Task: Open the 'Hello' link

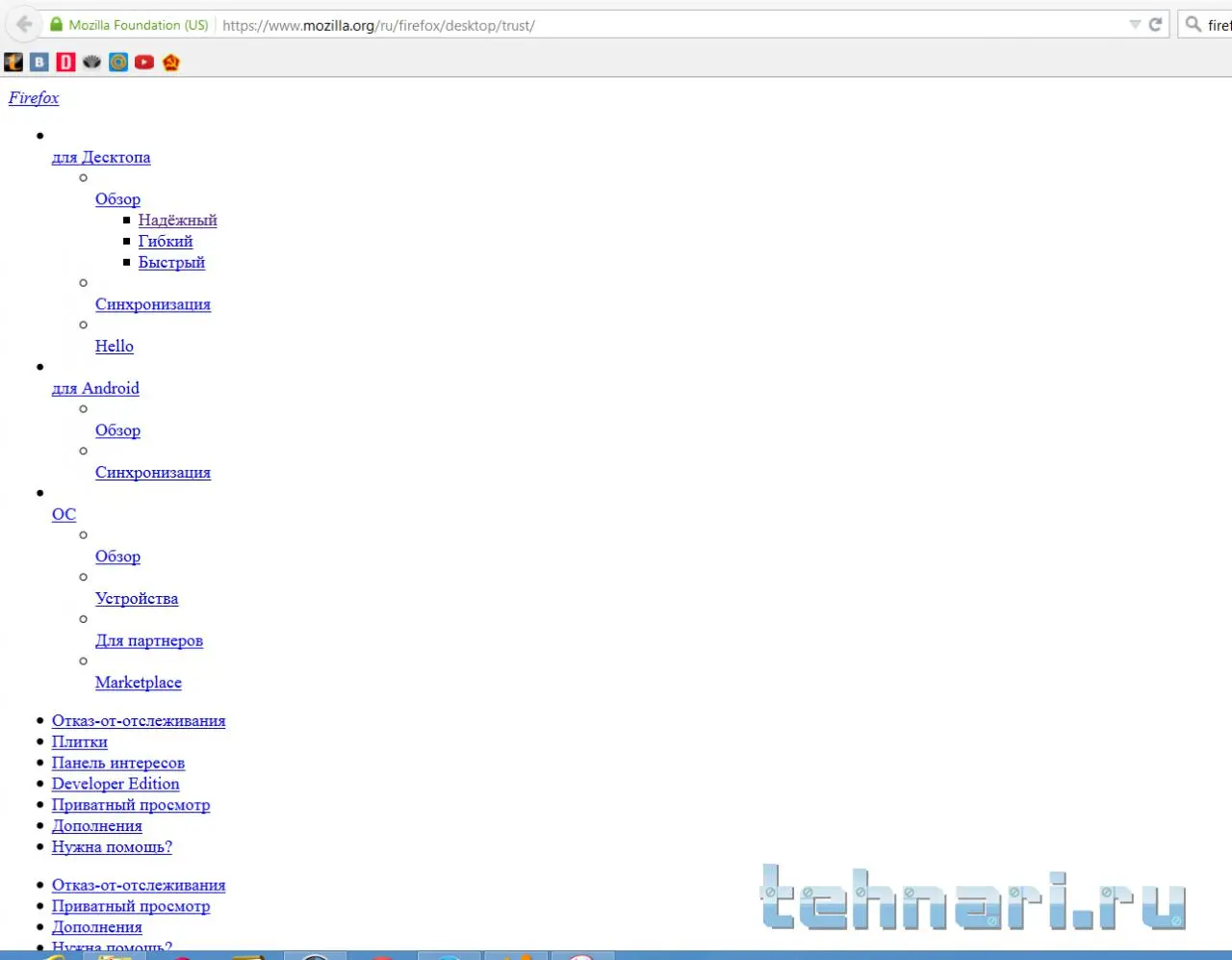Action: click(115, 347)
